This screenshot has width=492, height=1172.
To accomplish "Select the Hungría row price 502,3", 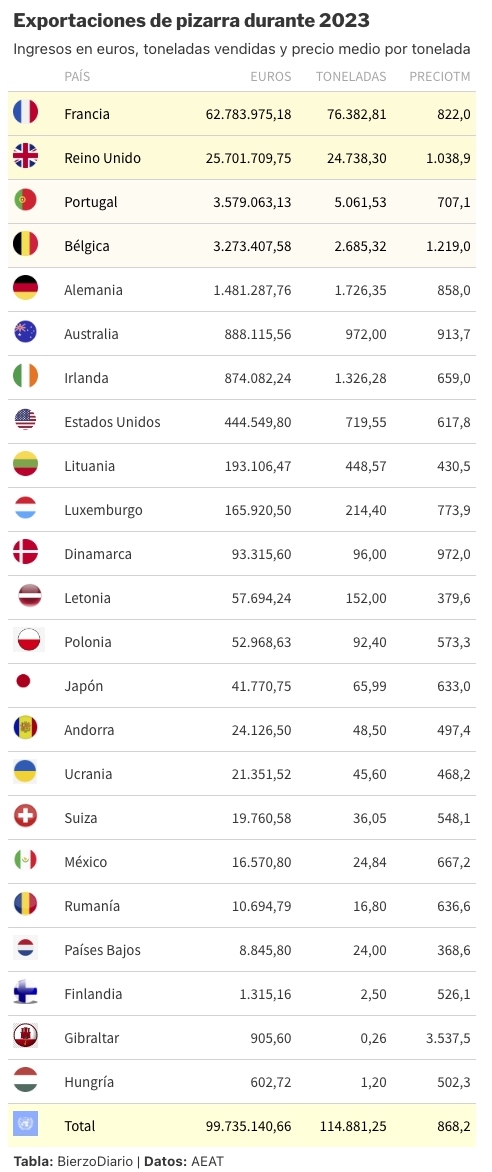I will pos(454,1081).
